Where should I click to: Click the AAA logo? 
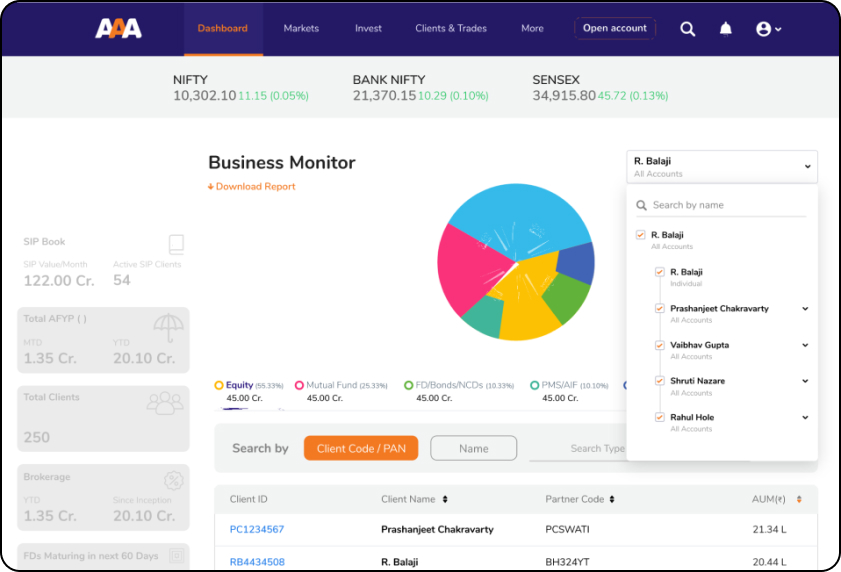point(118,28)
